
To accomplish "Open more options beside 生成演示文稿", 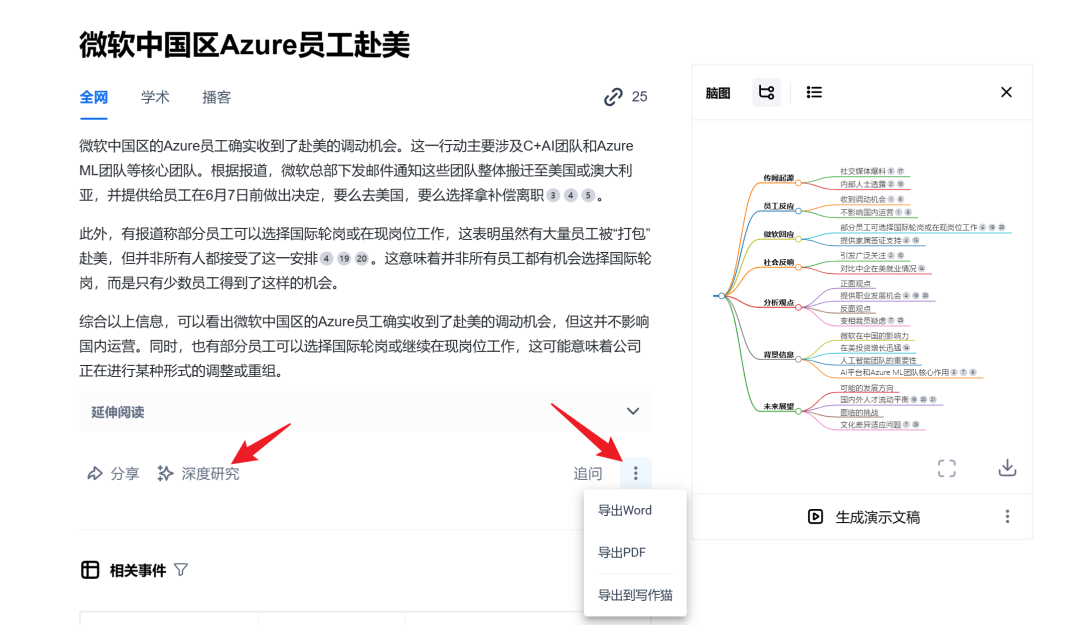I will tap(1007, 517).
